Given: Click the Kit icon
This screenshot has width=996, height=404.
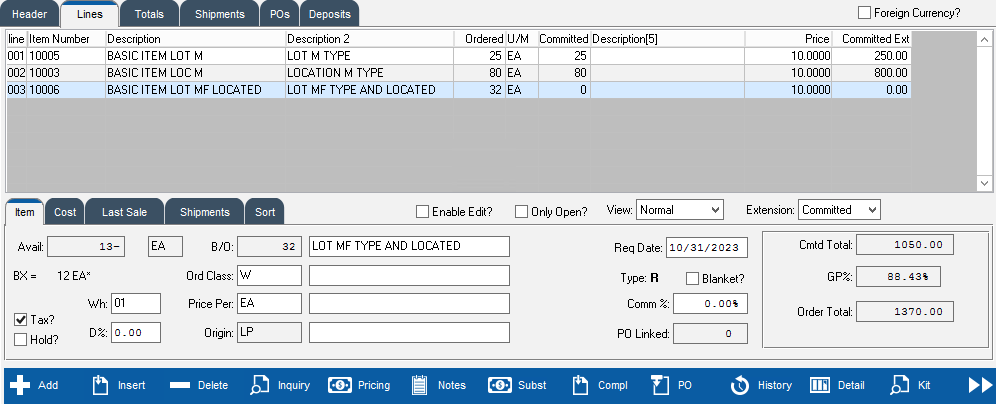Looking at the screenshot, I should [x=900, y=385].
